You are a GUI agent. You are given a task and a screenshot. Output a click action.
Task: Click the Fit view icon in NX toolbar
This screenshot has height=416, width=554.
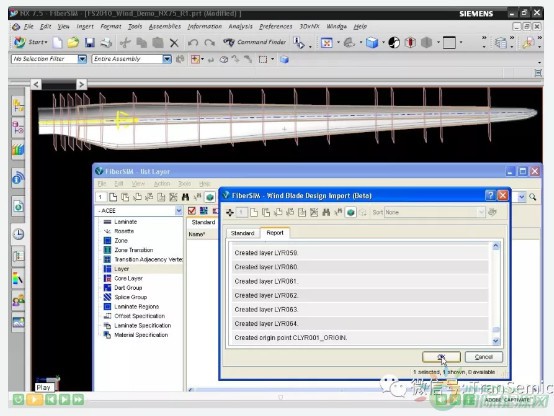coord(326,43)
